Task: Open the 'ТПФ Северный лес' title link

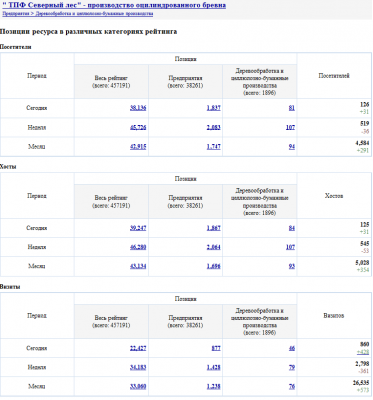Action: pos(114,5)
